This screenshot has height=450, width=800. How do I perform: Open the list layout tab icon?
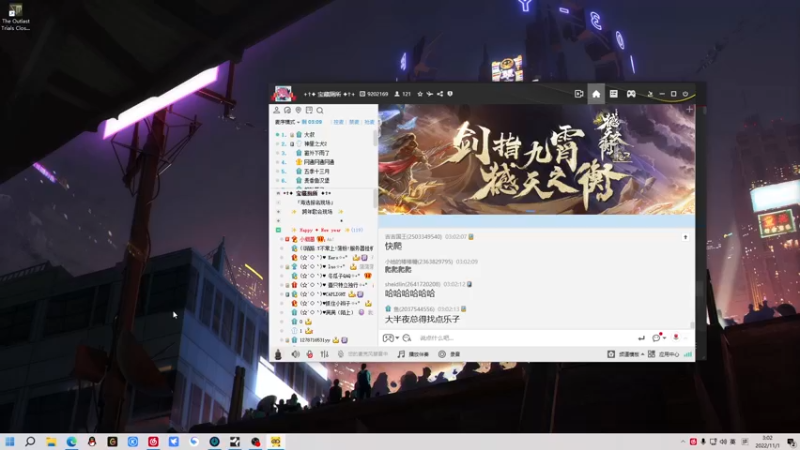613,94
